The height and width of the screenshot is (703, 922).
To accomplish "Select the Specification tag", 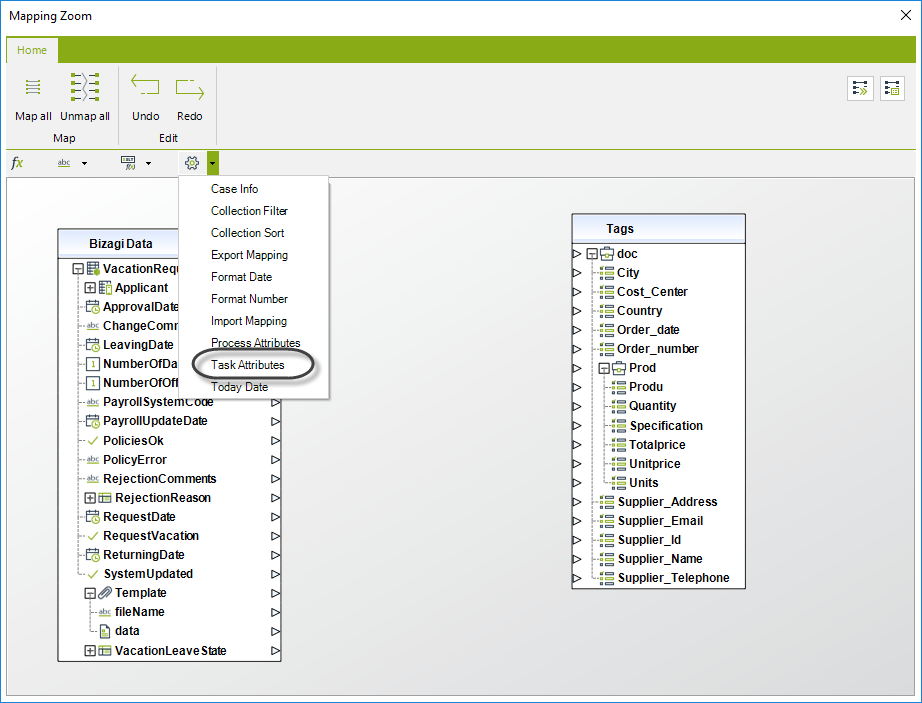I will [x=666, y=426].
